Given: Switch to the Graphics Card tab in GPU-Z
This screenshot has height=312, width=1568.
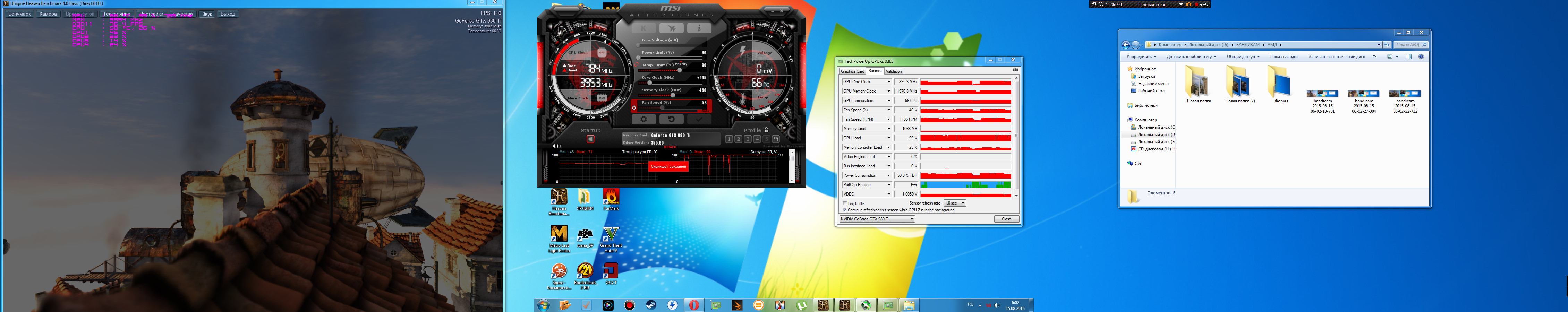Looking at the screenshot, I should click(852, 71).
